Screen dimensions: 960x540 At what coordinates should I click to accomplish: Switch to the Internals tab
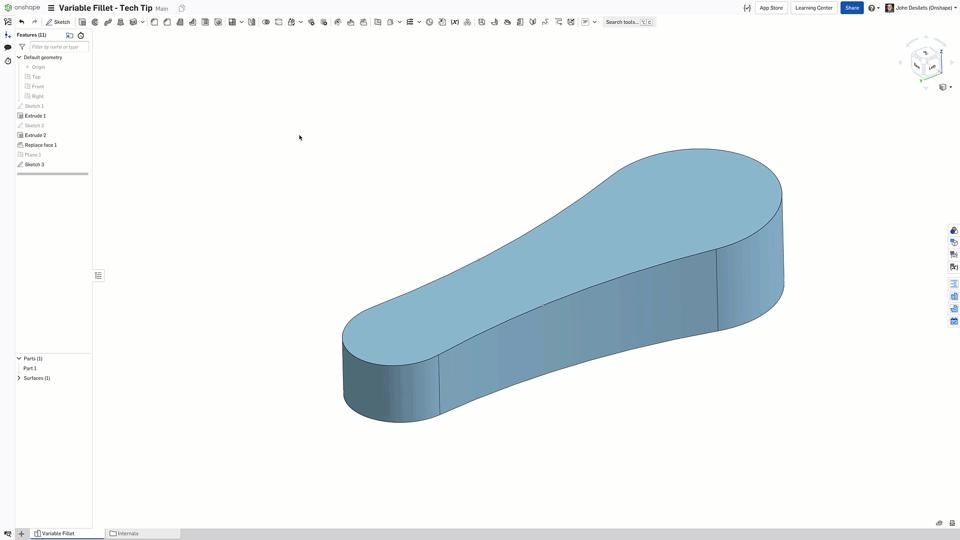tap(128, 533)
